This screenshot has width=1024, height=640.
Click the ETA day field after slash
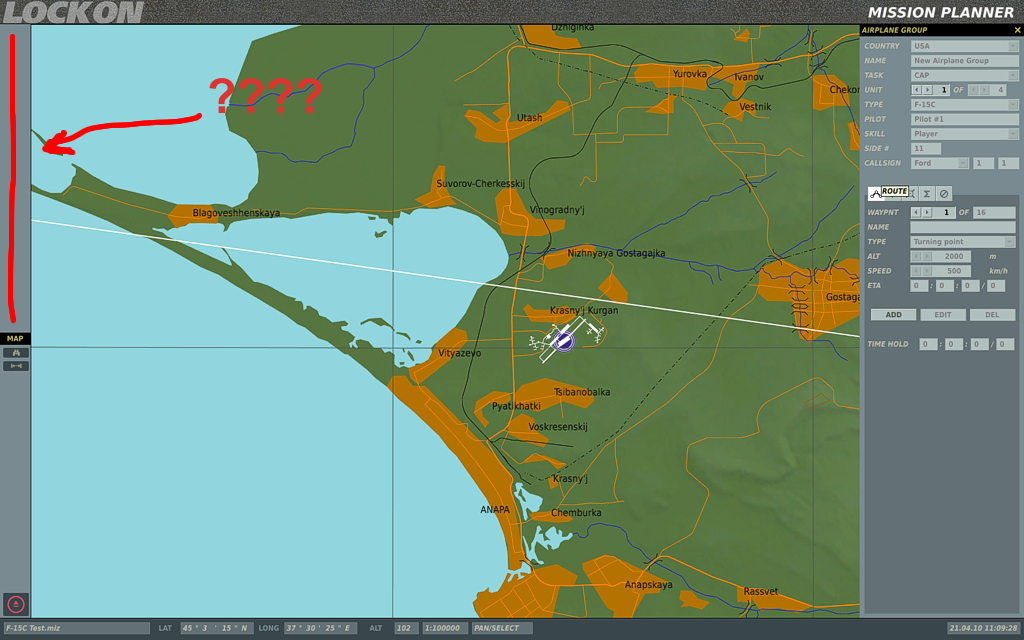[996, 286]
